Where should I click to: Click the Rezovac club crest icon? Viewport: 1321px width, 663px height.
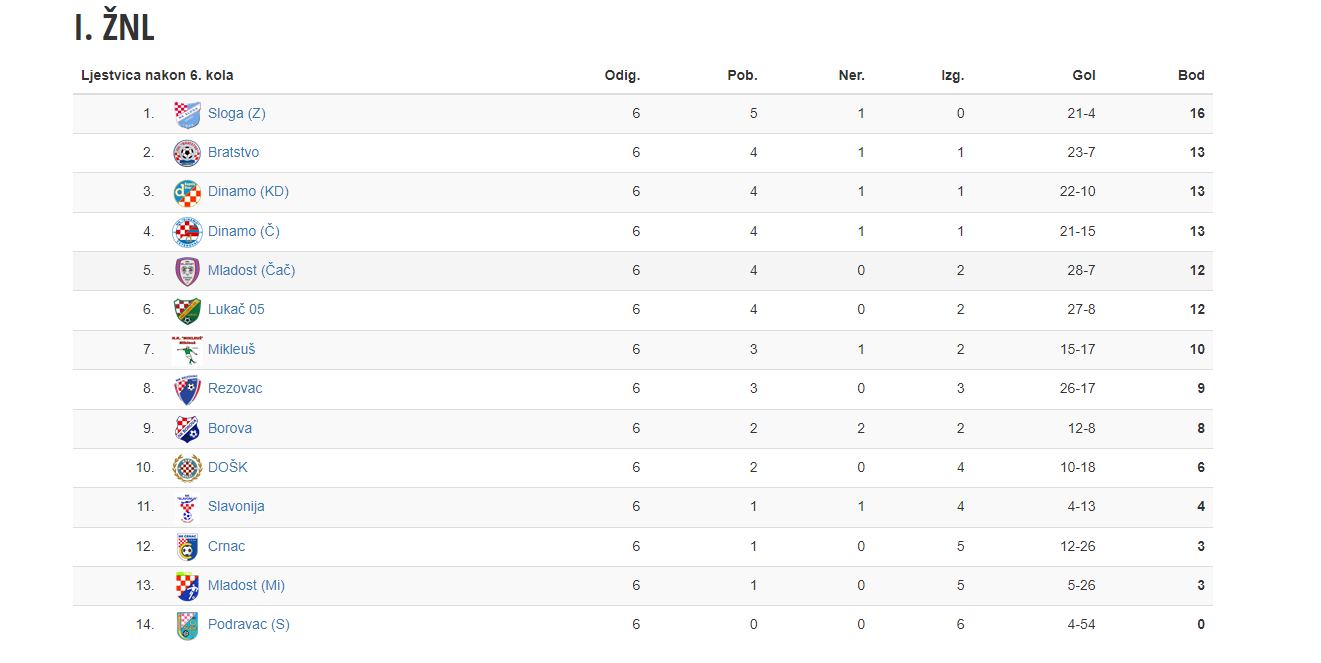click(x=187, y=389)
